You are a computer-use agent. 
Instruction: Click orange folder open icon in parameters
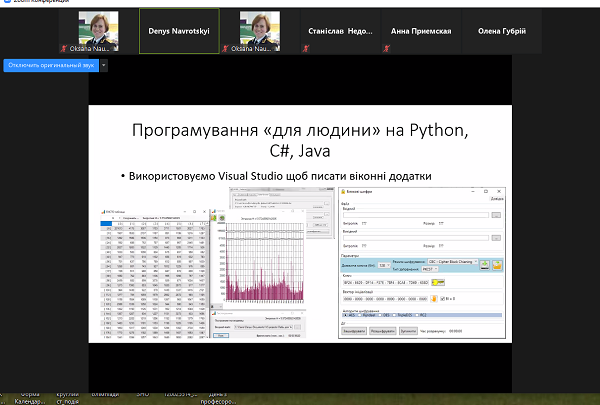point(496,264)
